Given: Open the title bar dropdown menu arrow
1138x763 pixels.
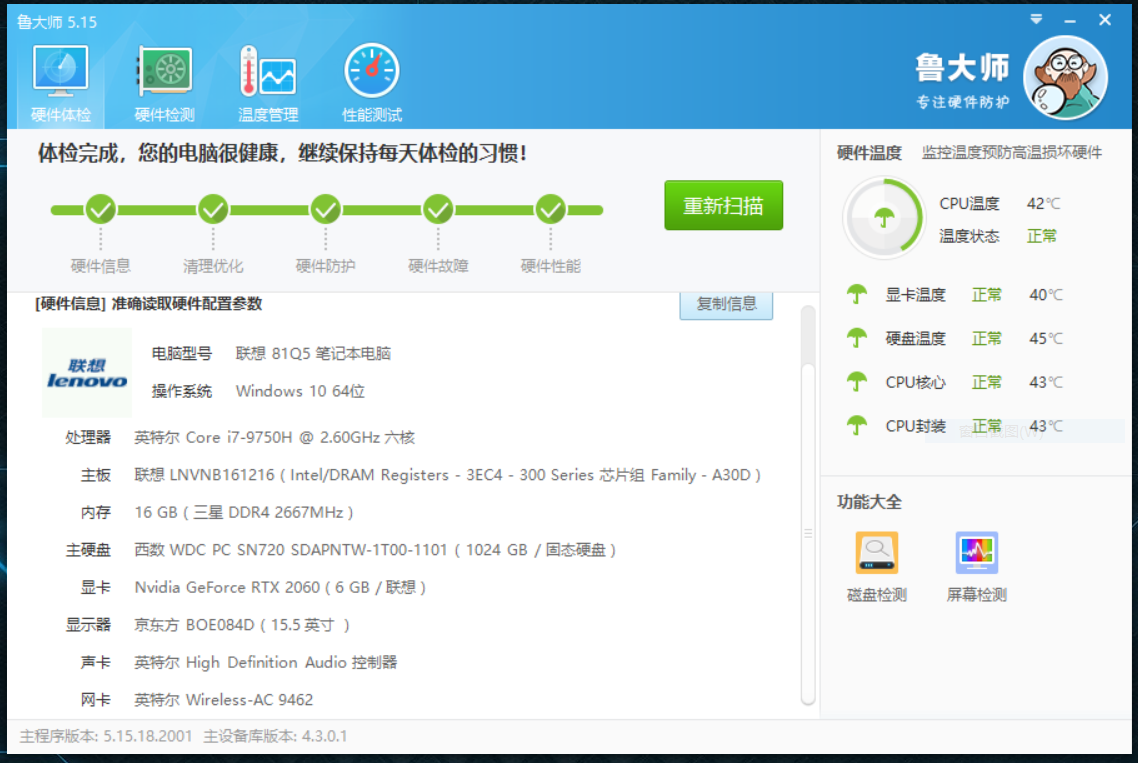Looking at the screenshot, I should 1036,20.
